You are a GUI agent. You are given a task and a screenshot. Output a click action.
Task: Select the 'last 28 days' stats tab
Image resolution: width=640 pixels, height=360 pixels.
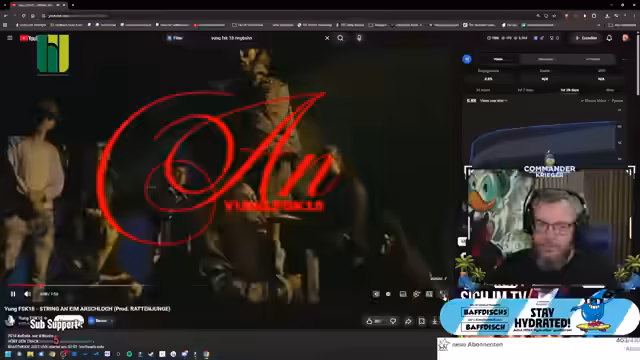(570, 90)
